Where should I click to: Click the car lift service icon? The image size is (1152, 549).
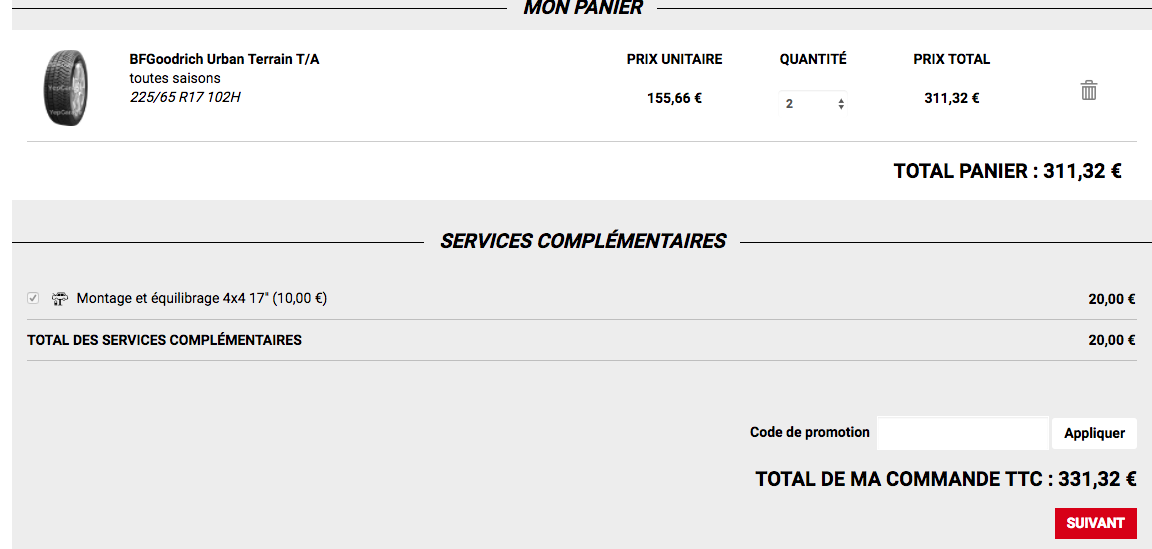60,298
